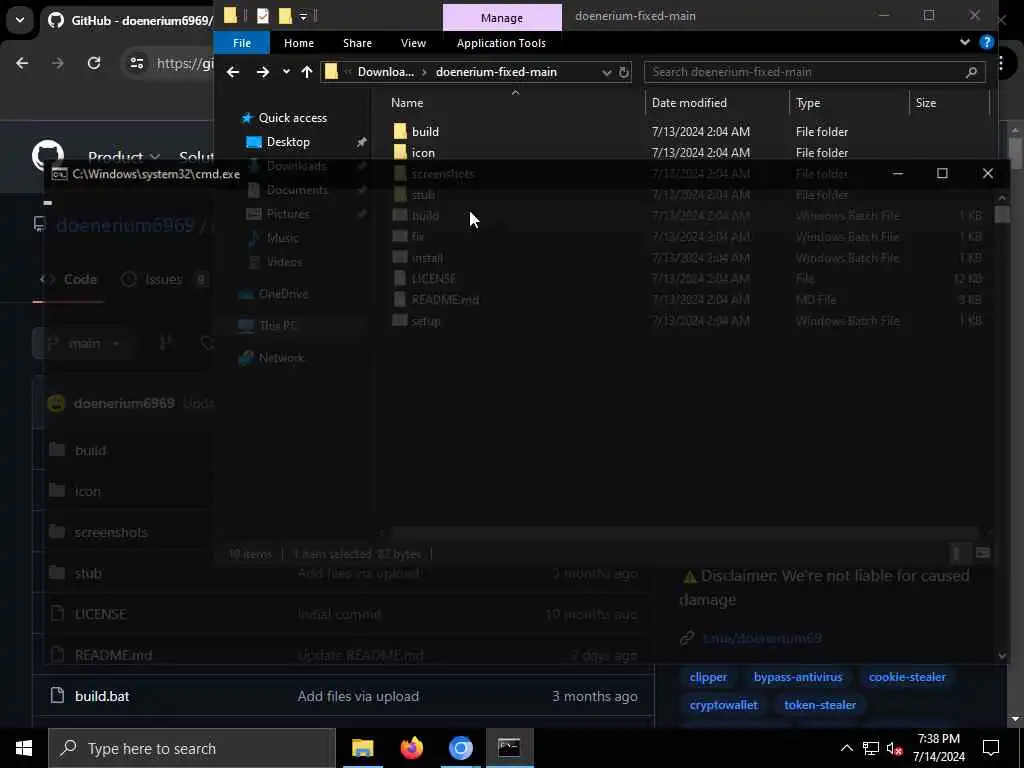Open the browser site information icon
This screenshot has width=1024, height=768.
136,63
